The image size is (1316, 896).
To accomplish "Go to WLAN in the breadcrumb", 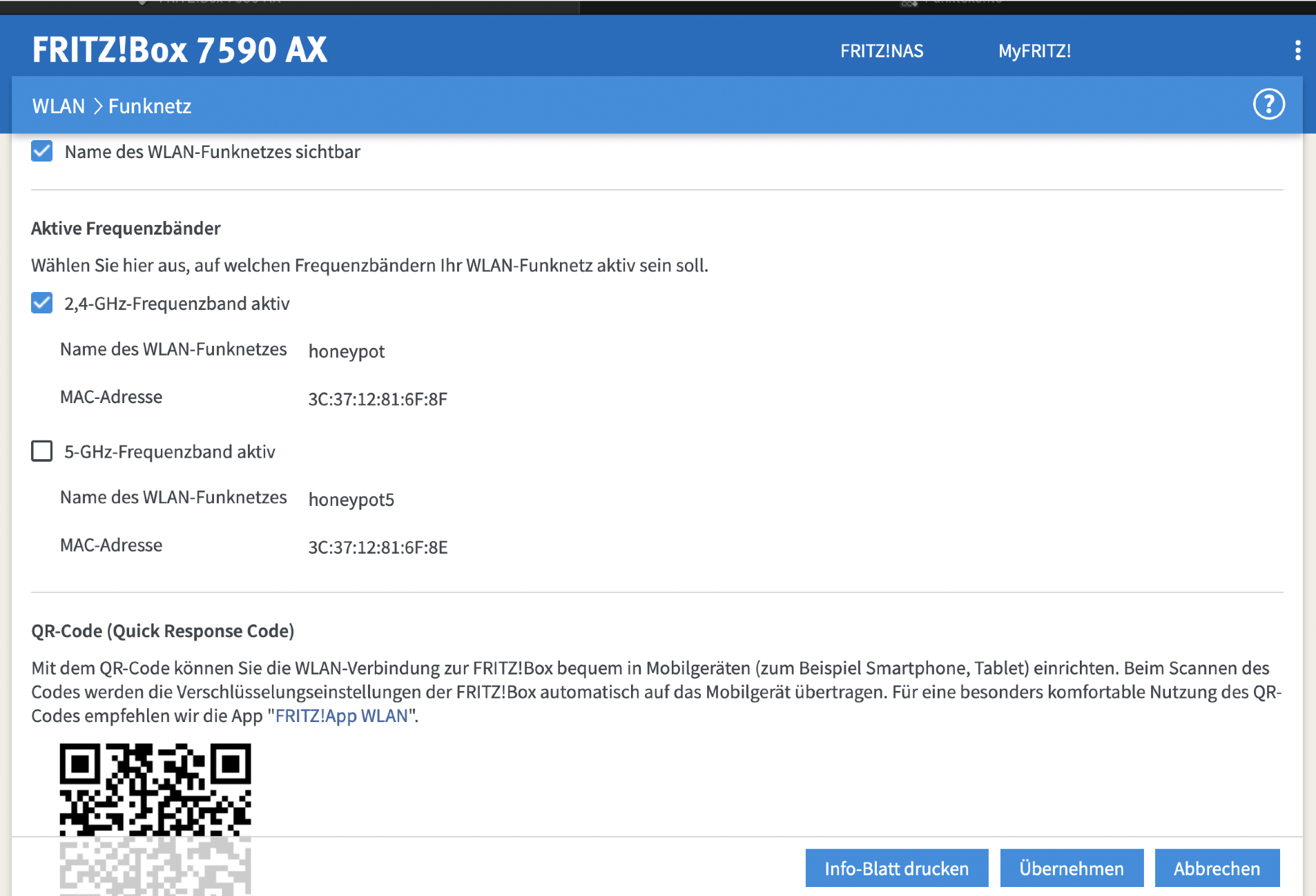I will coord(59,106).
